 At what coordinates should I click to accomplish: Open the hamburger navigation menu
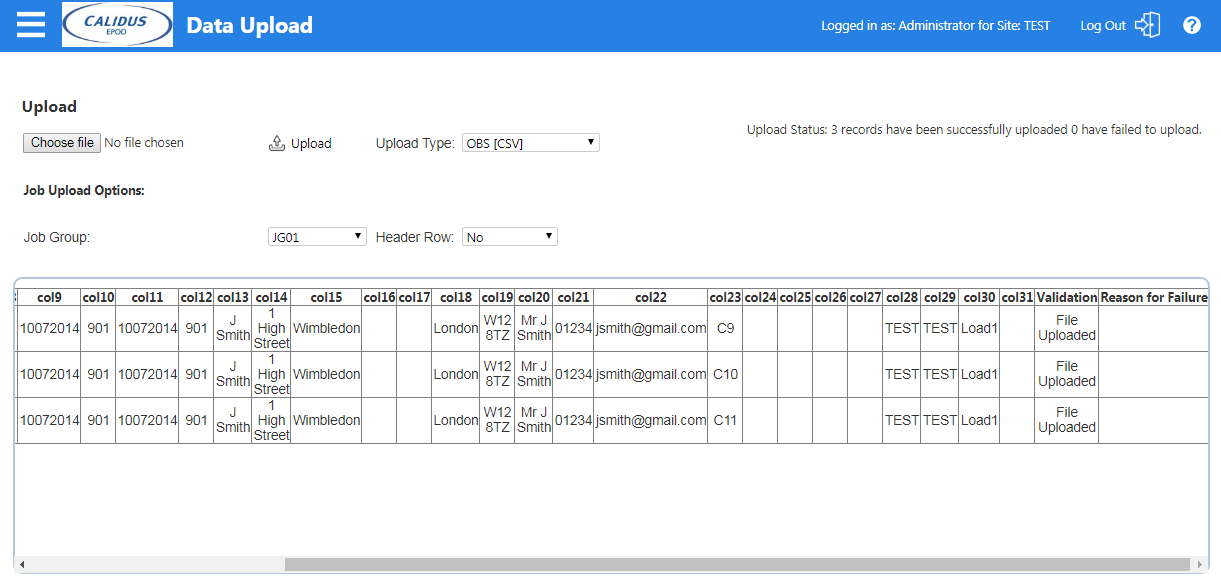pyautogui.click(x=31, y=25)
